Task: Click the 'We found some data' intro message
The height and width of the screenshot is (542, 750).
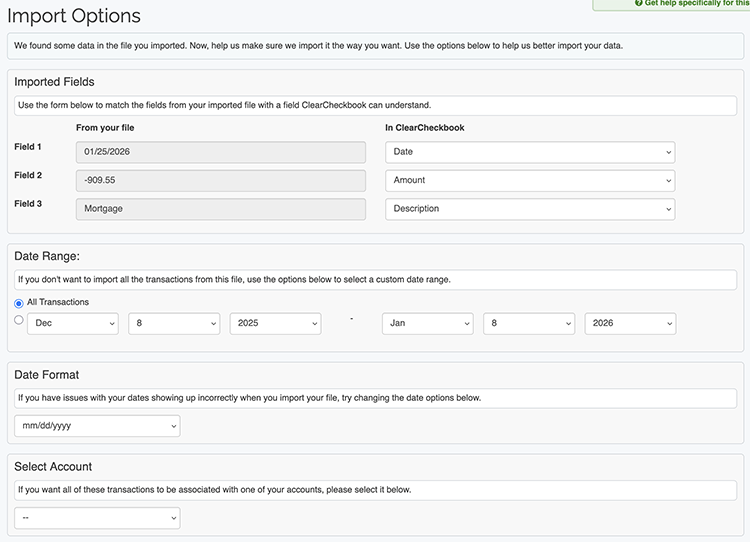Action: 319,46
